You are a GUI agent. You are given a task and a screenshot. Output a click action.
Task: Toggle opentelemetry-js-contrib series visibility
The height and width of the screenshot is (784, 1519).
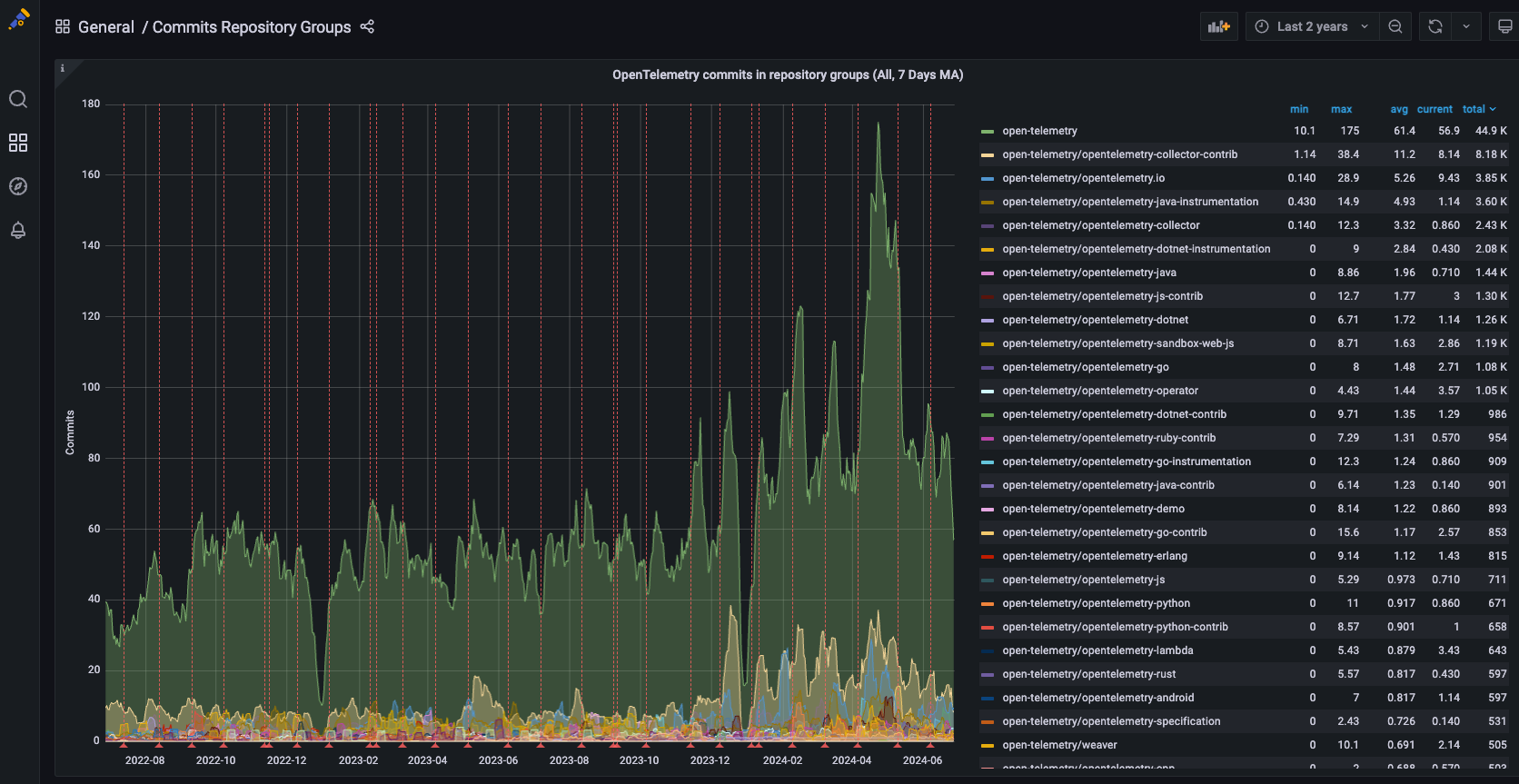click(1102, 296)
